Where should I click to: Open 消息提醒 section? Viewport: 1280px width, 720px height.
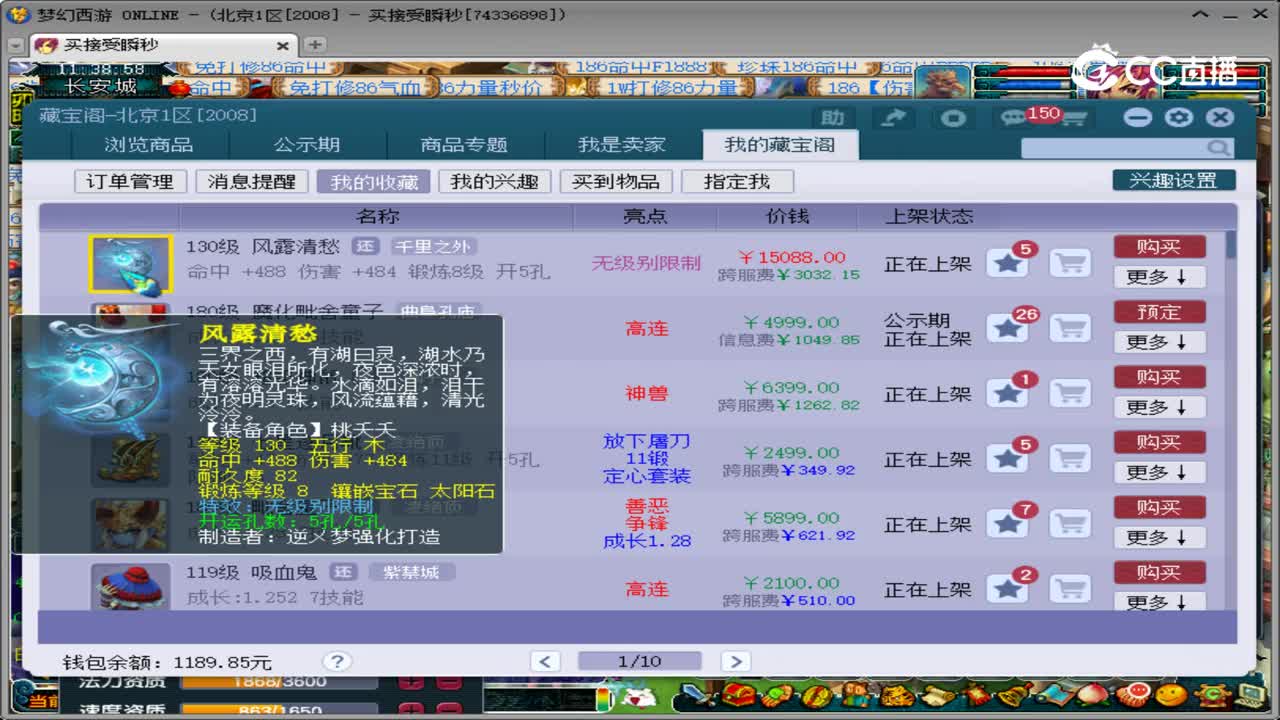coord(251,182)
